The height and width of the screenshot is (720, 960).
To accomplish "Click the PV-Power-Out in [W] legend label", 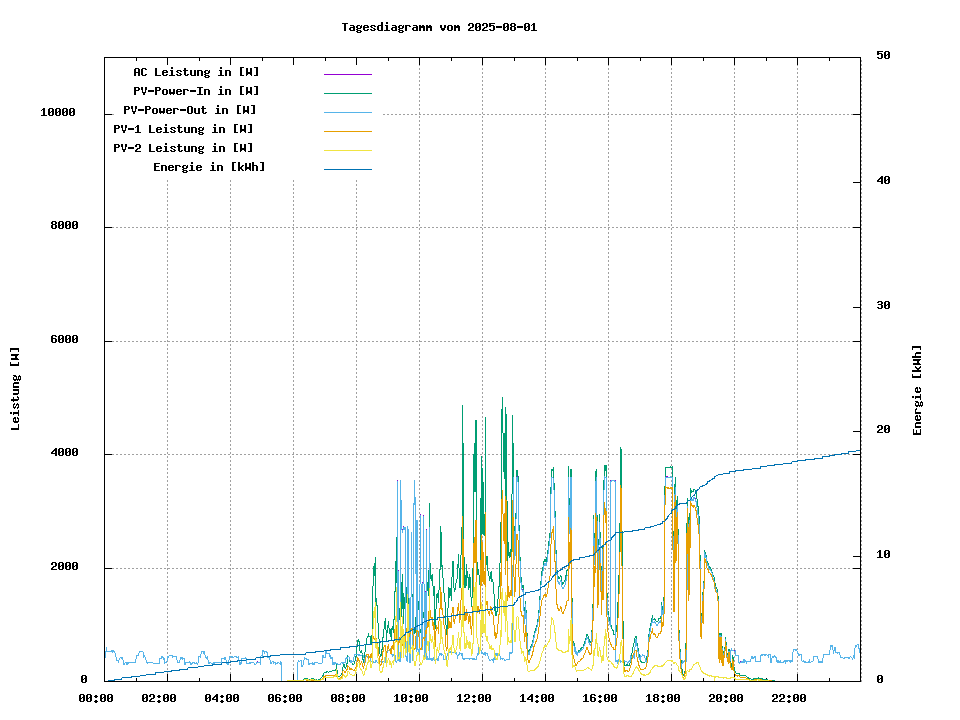I will [x=190, y=110].
